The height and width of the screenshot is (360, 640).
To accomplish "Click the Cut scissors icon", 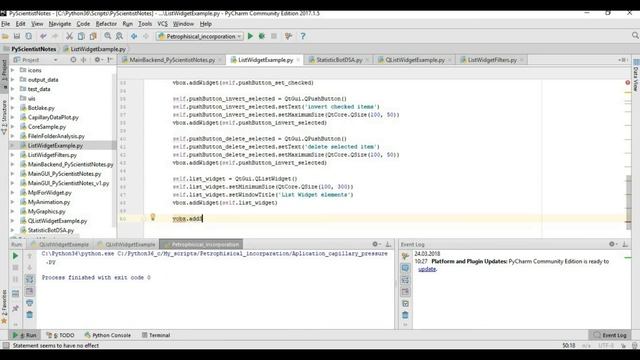I will point(69,36).
